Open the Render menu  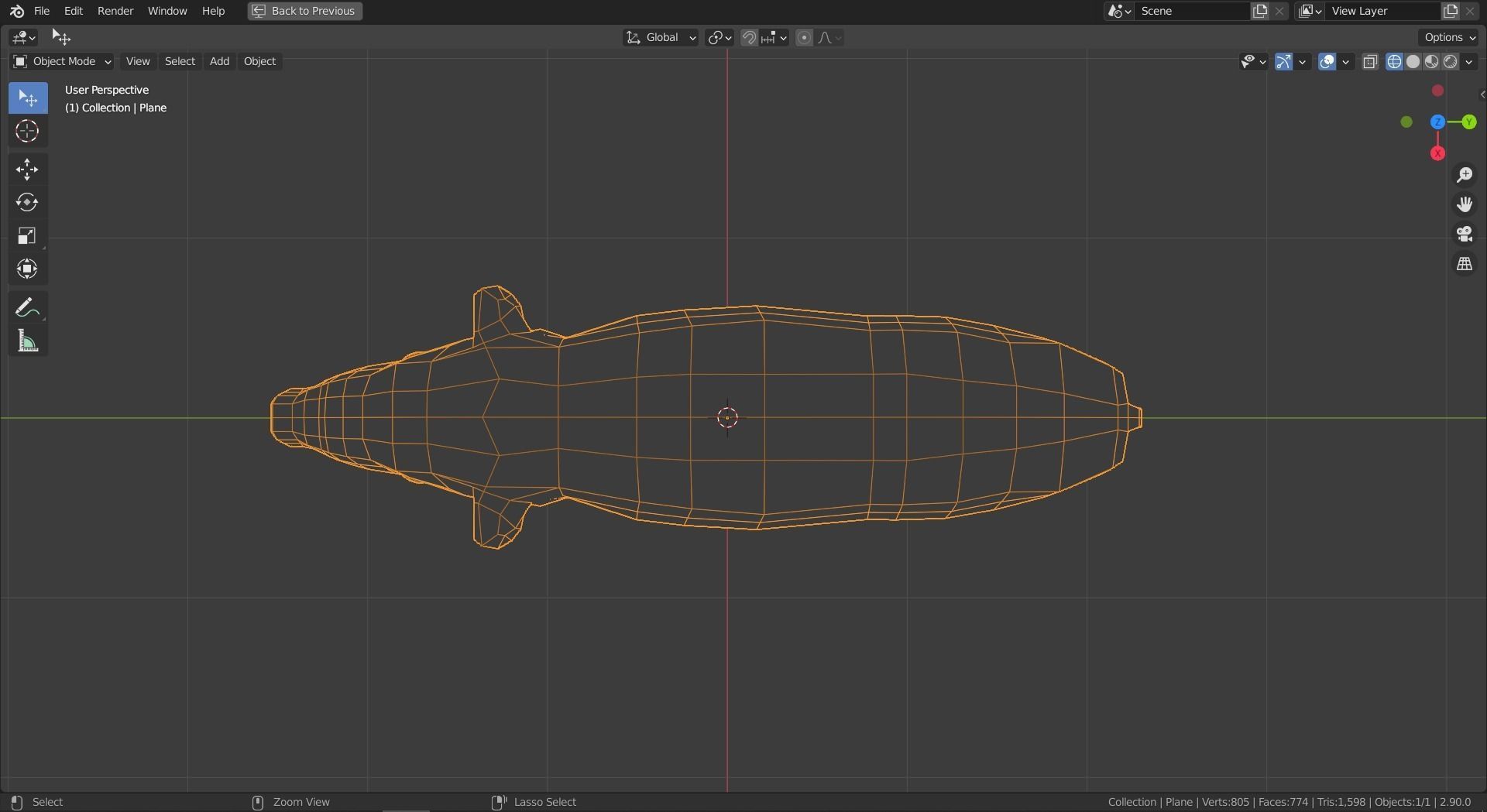[115, 11]
